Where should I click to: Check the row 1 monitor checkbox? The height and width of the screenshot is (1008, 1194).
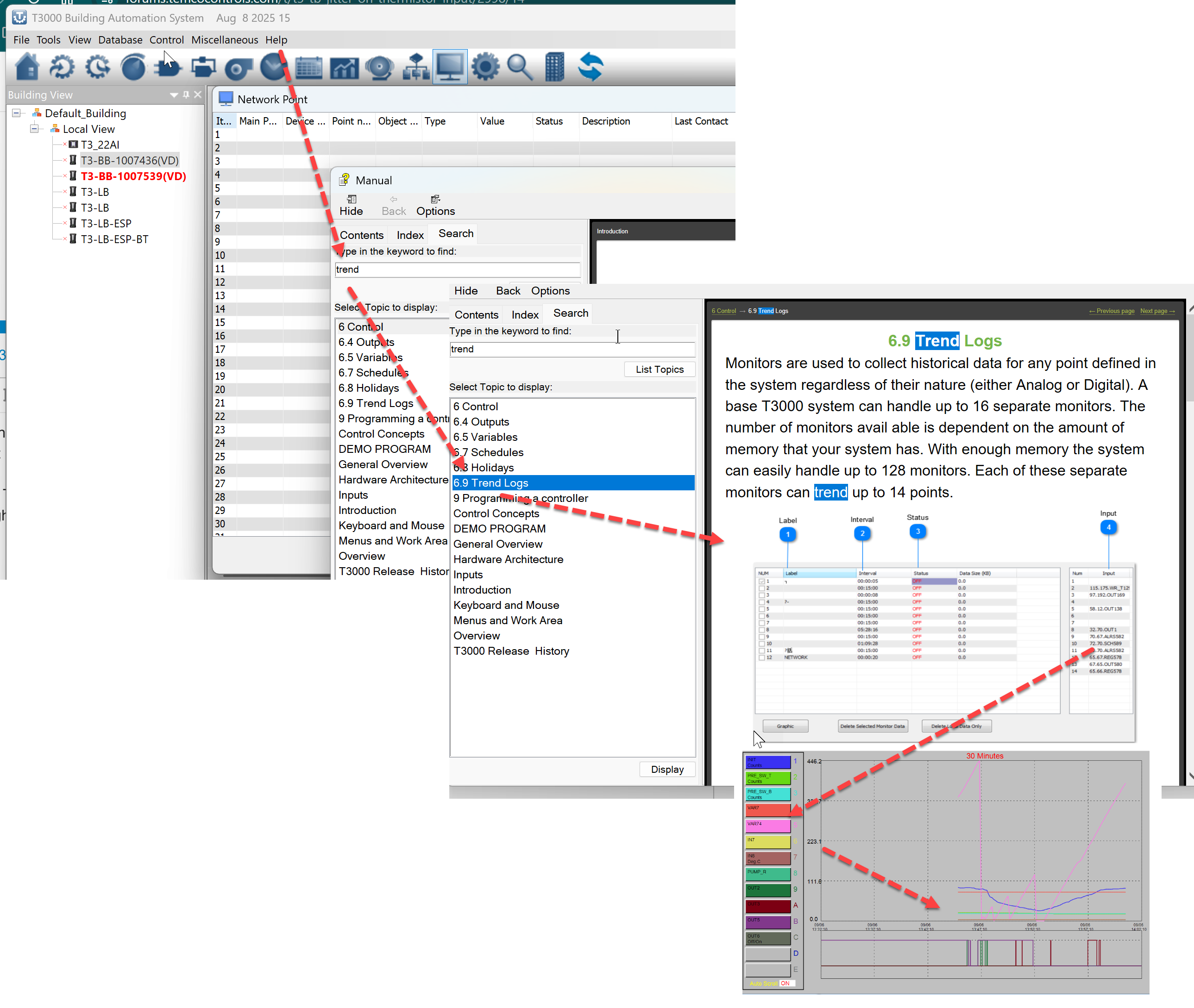coord(761,581)
